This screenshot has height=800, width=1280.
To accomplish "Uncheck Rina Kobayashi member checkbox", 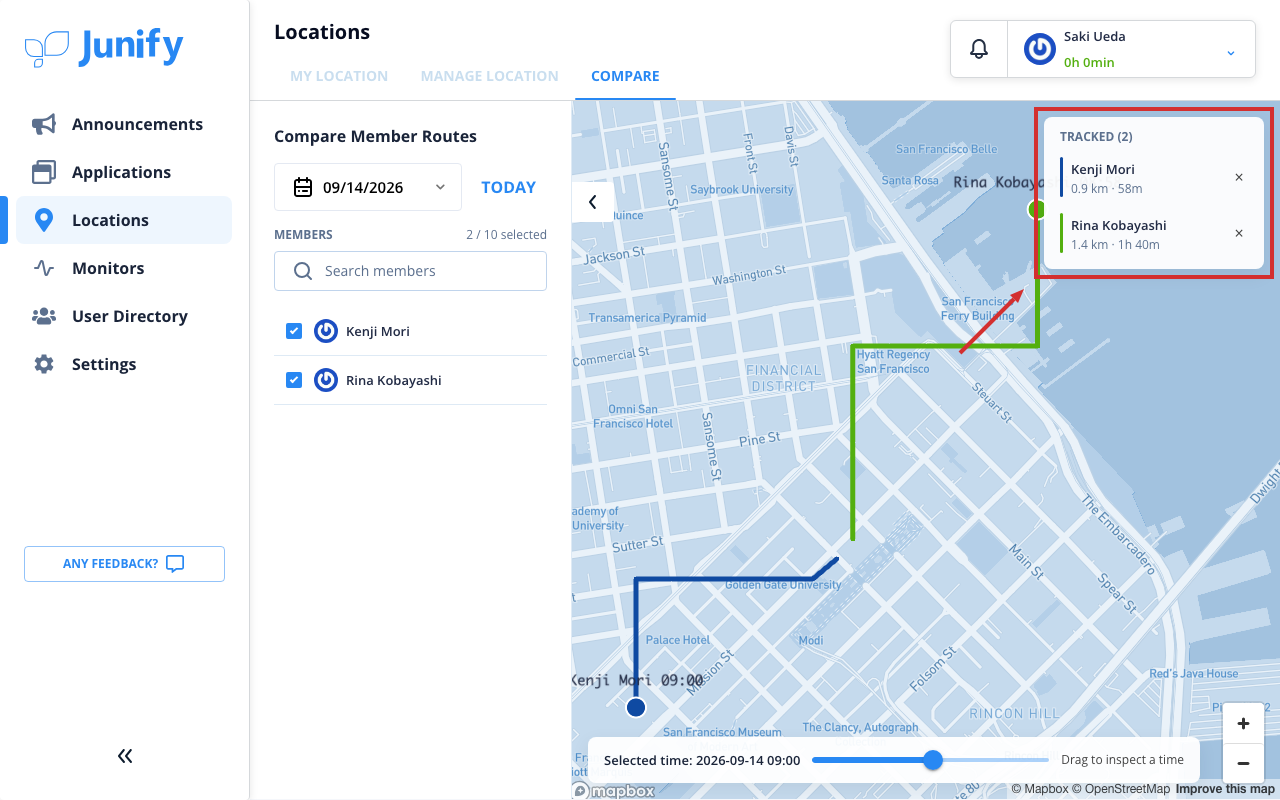I will click(x=294, y=380).
